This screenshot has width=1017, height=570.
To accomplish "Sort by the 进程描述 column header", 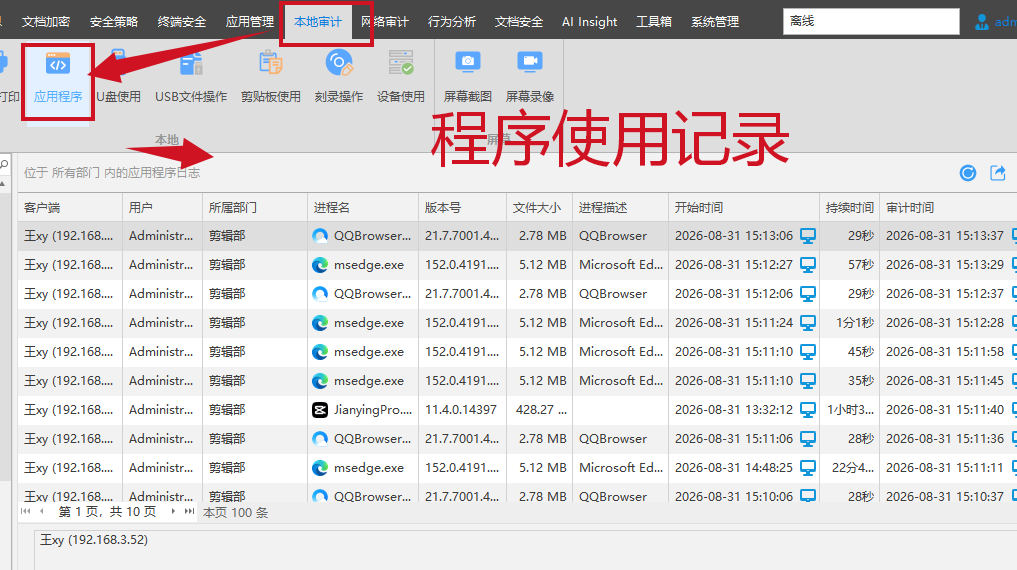I will click(x=620, y=208).
